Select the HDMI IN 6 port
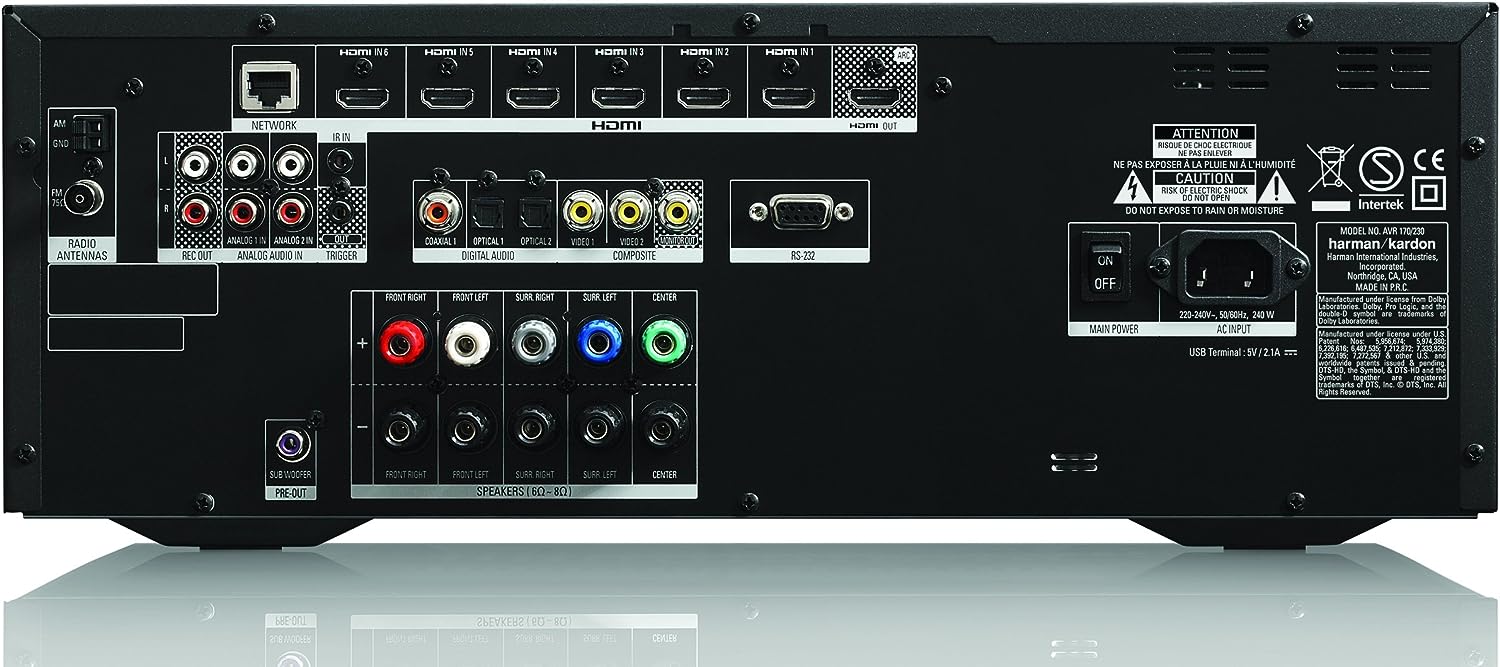Image resolution: width=1500 pixels, height=667 pixels. [x=361, y=98]
